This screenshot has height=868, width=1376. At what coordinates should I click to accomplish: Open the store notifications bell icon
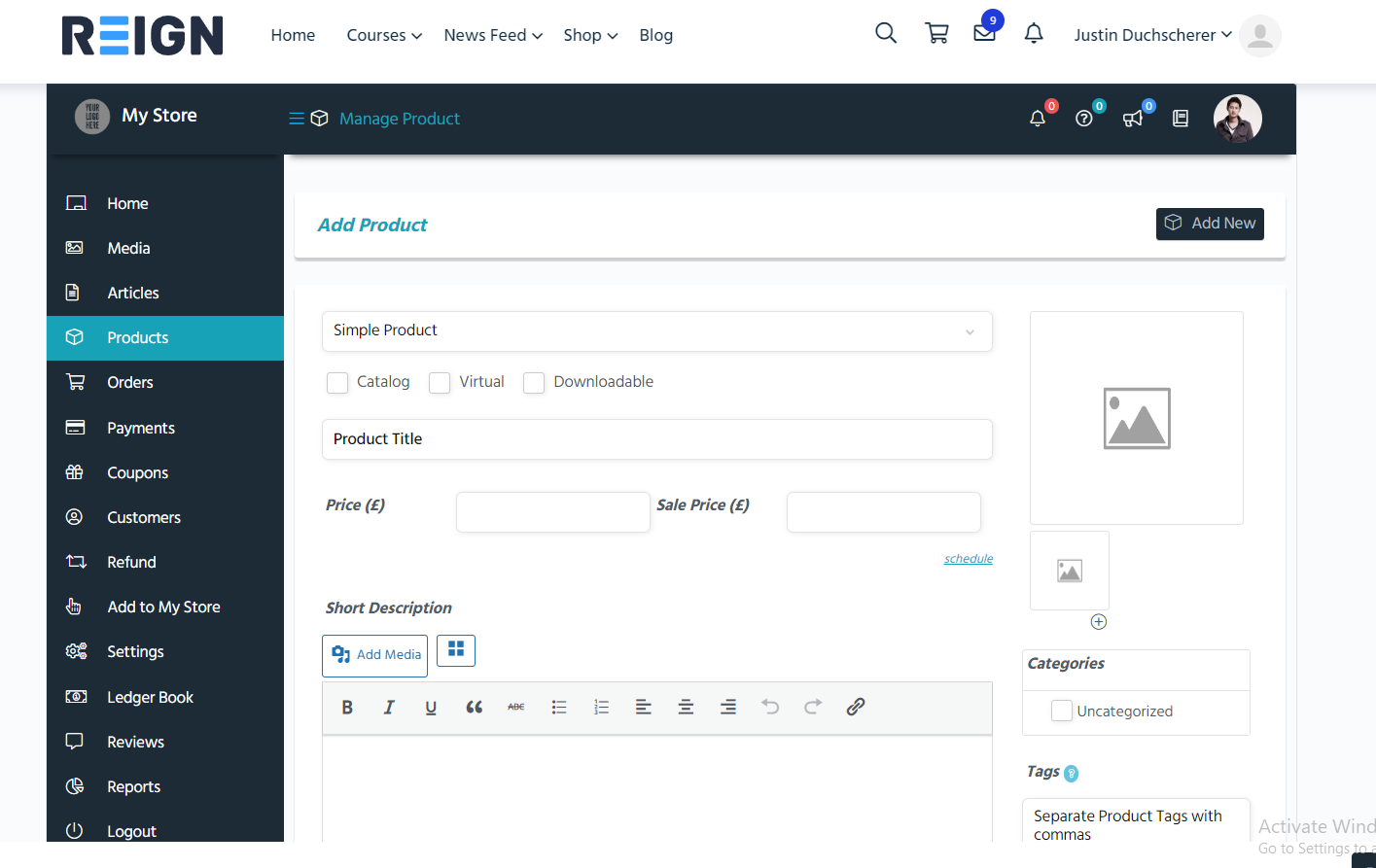click(x=1037, y=118)
